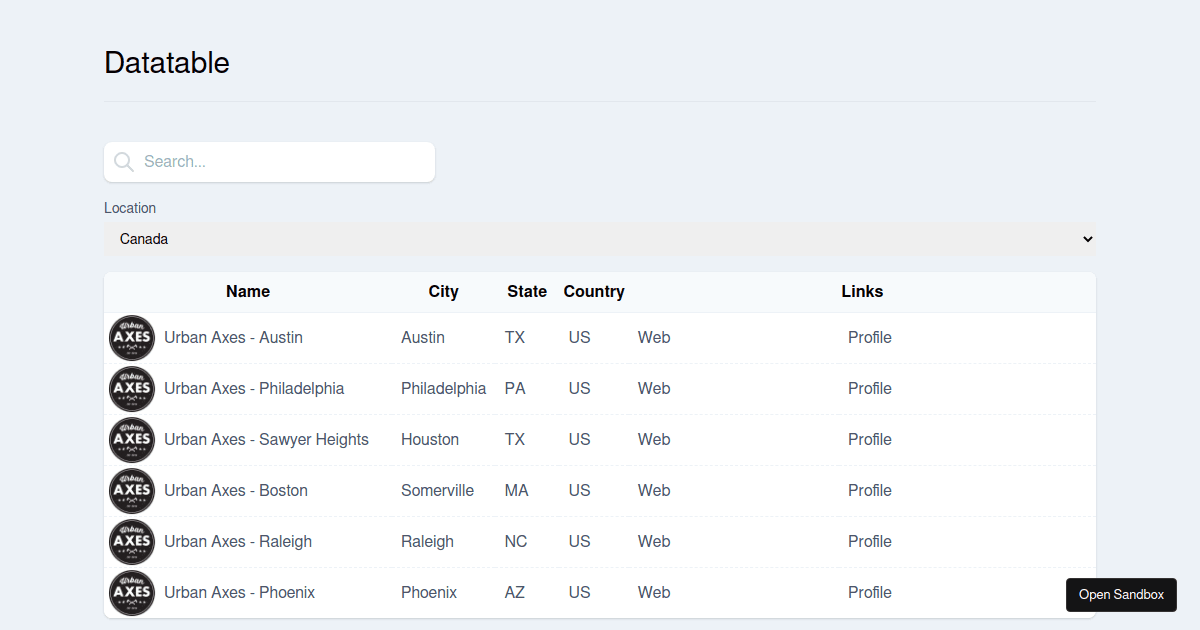Viewport: 1200px width, 630px height.
Task: Click the Country column header
Action: 594,292
